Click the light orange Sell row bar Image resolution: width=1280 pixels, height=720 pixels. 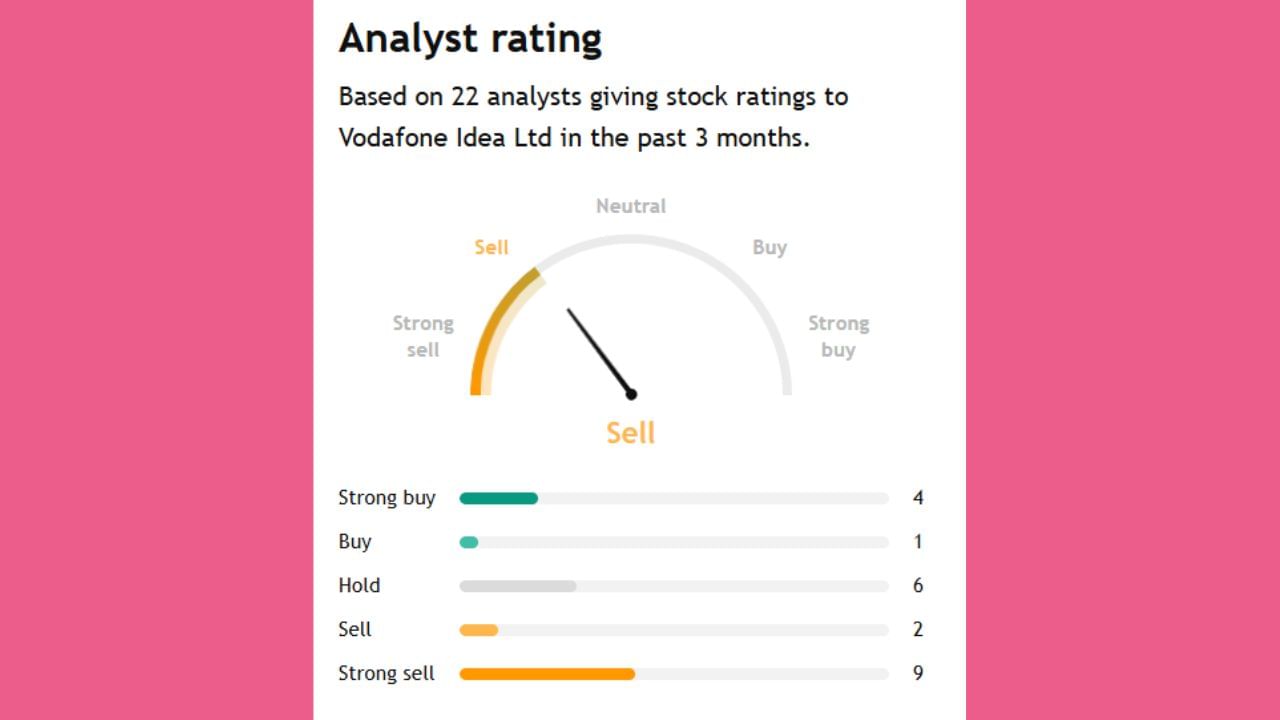(x=478, y=630)
